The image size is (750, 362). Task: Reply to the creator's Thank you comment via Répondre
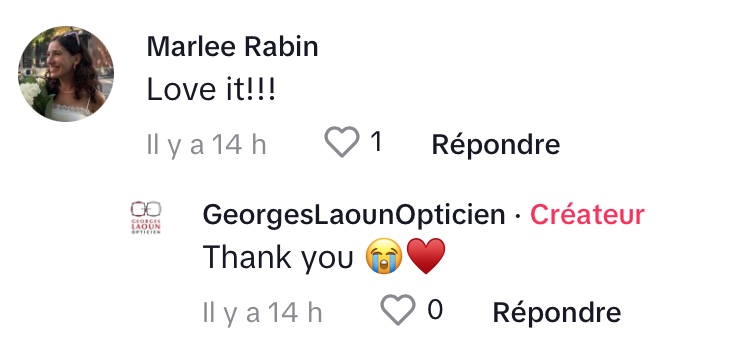point(557,312)
